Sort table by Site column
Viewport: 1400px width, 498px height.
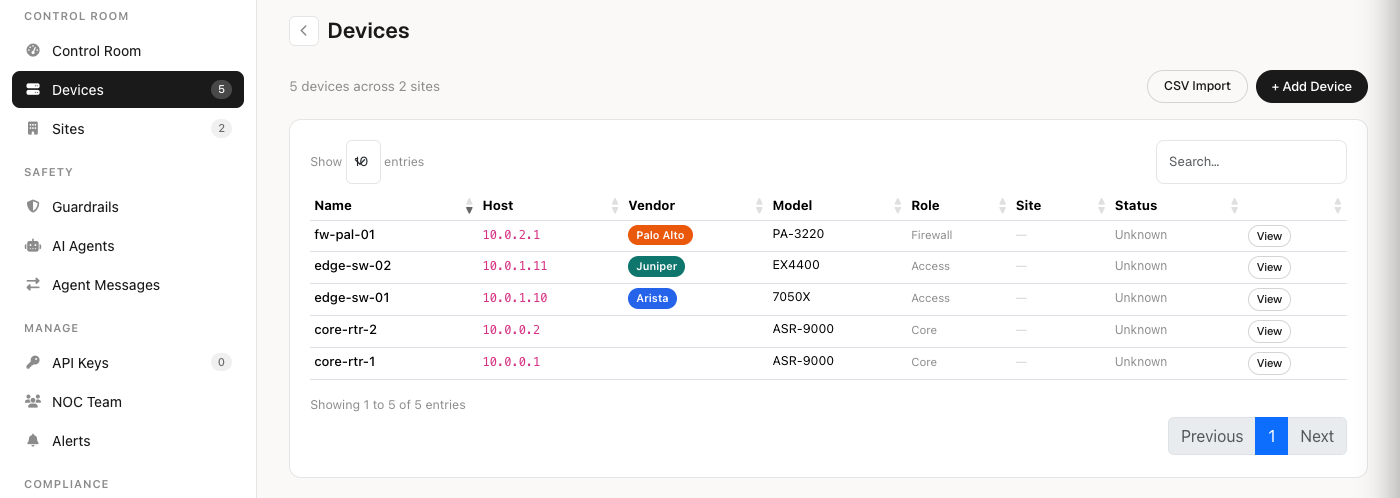click(1061, 205)
